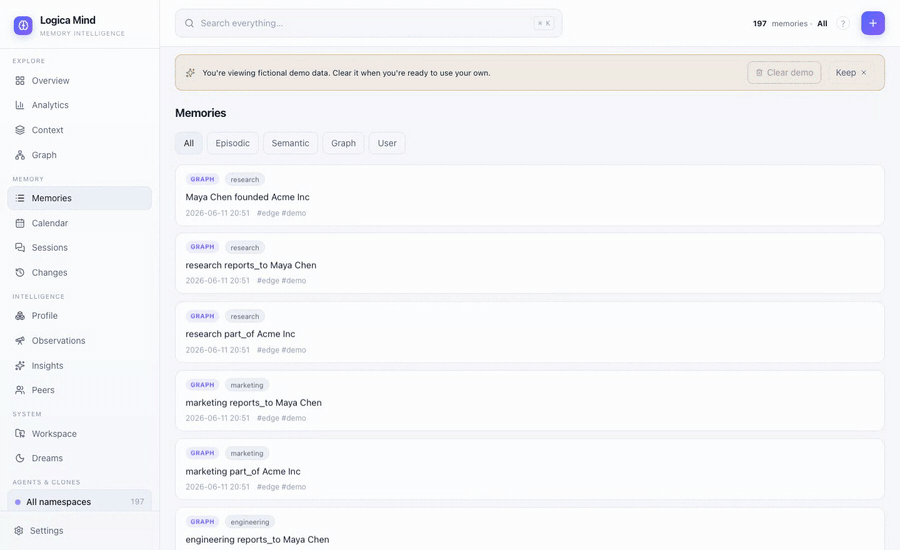Viewport: 900px width, 550px height.
Task: Click the Clear demo button
Action: (784, 73)
